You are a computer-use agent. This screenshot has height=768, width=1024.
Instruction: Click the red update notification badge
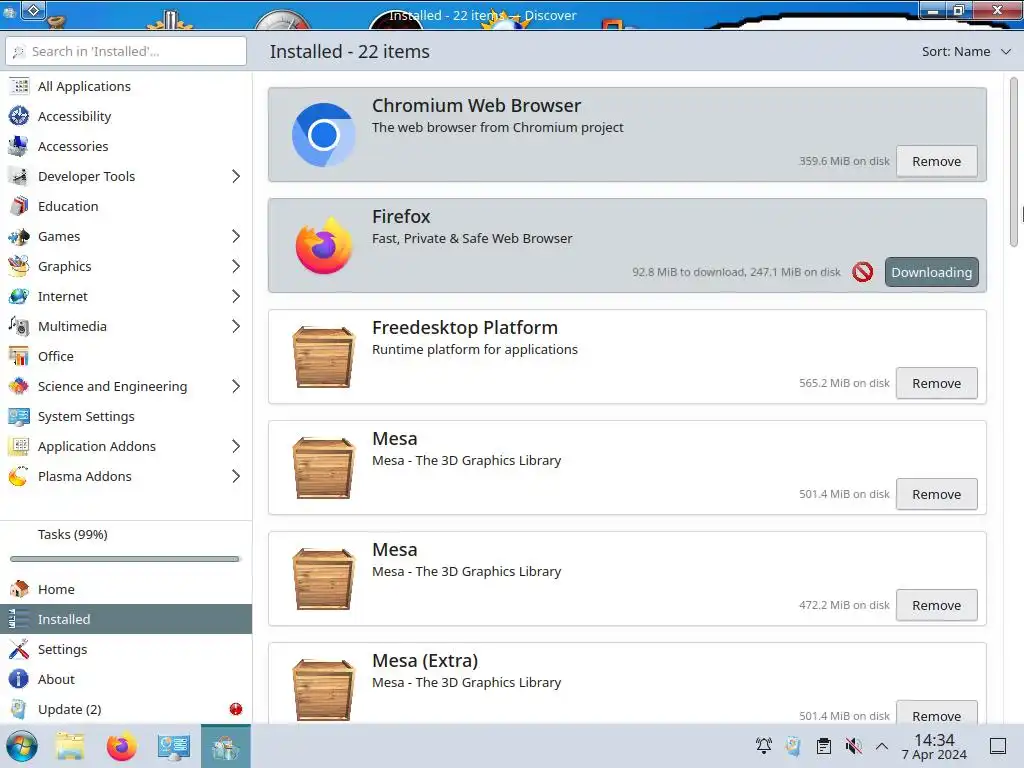coord(236,709)
